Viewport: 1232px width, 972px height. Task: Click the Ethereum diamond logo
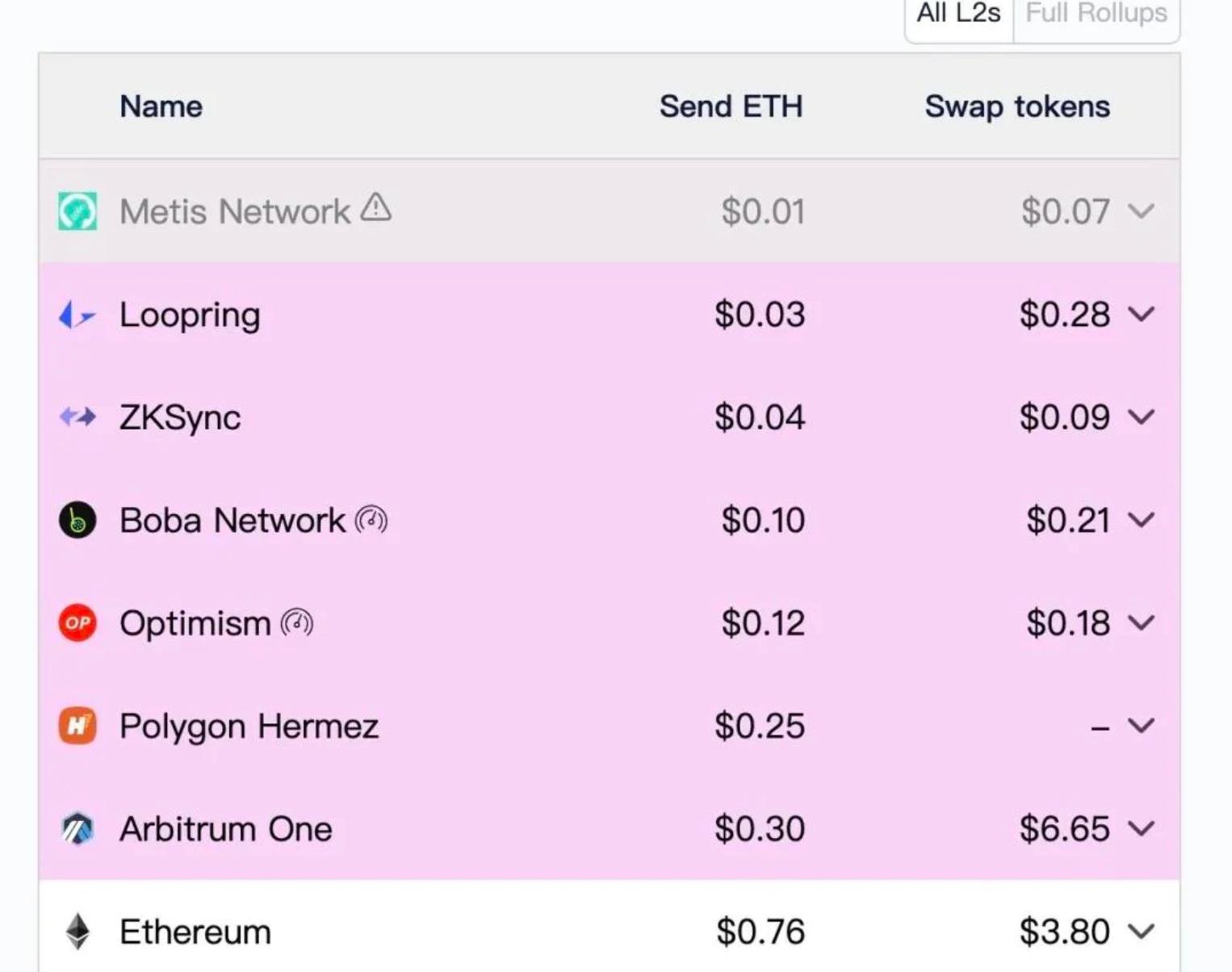click(x=78, y=932)
